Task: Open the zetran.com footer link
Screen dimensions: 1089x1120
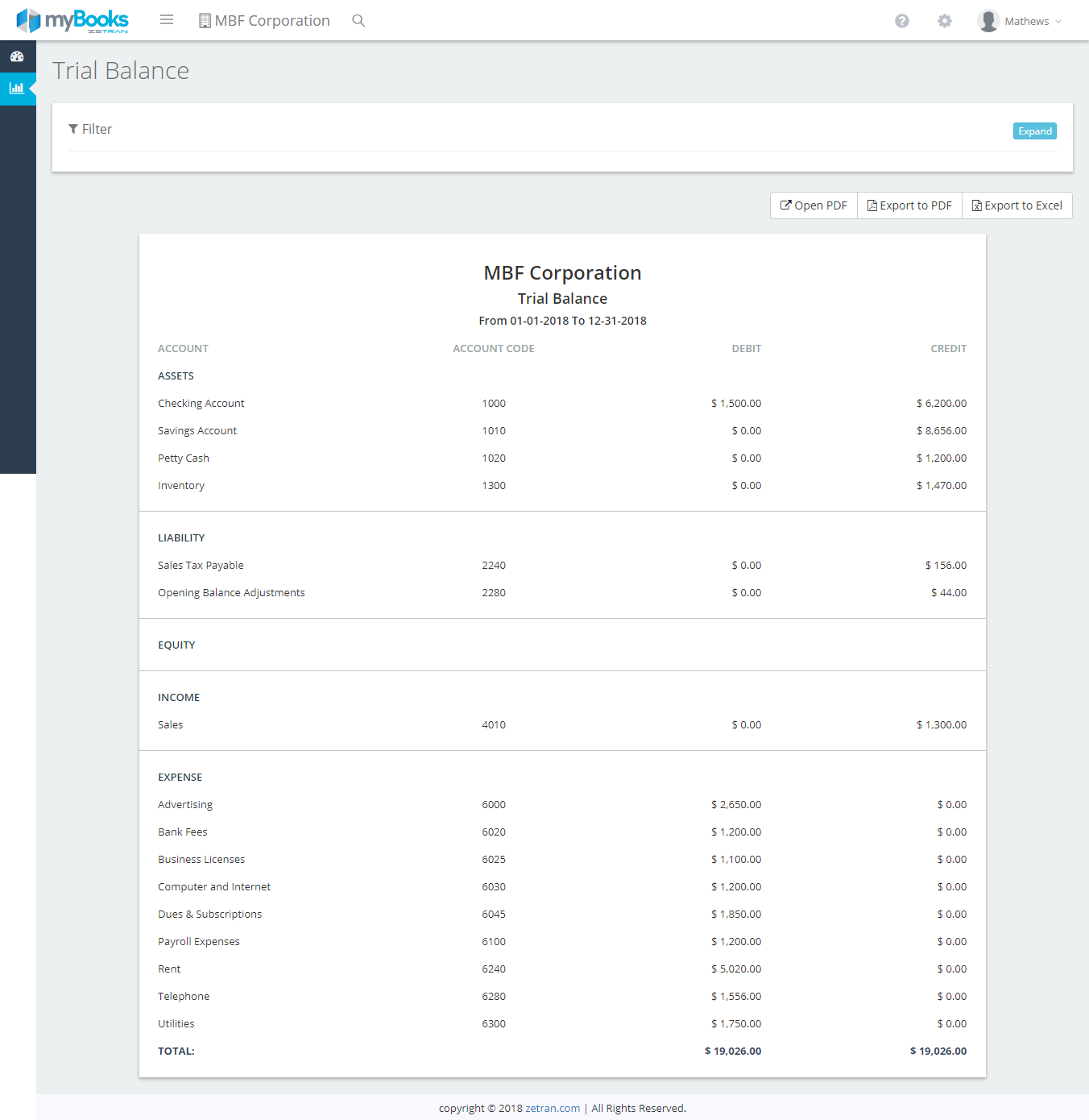Action: (553, 1109)
